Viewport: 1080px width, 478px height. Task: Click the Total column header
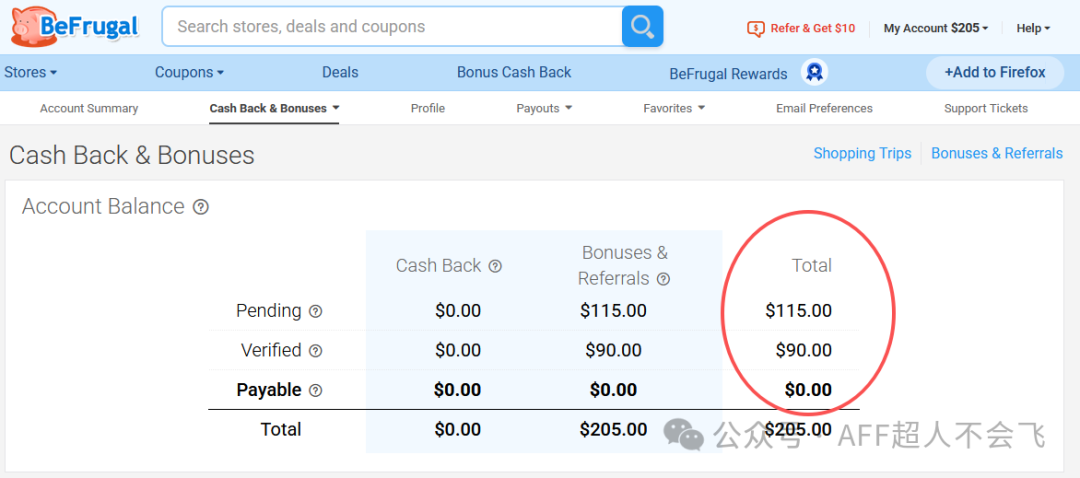[811, 266]
